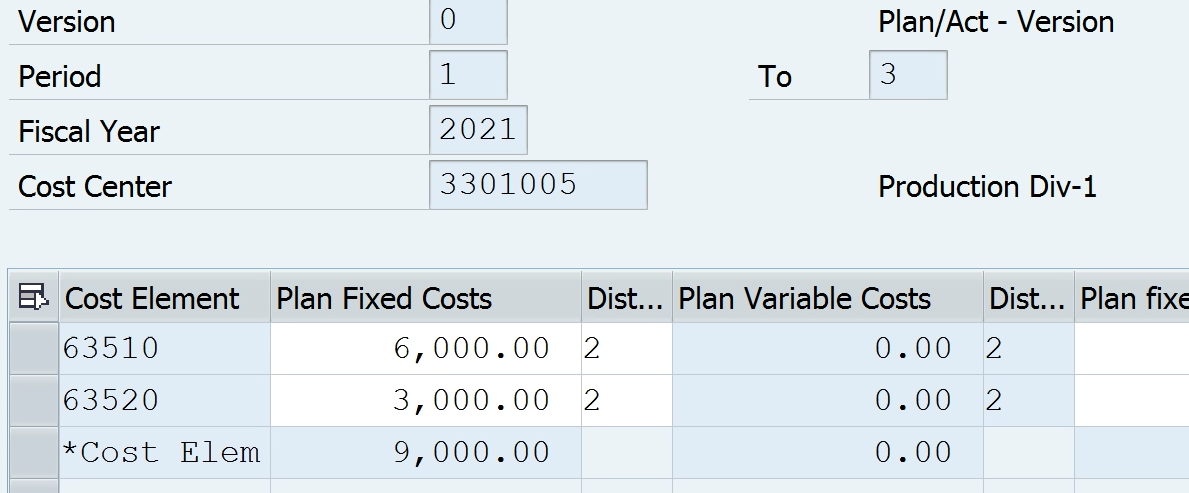The image size is (1189, 493).
Task: Click the Cost Element column header
Action: 153,298
